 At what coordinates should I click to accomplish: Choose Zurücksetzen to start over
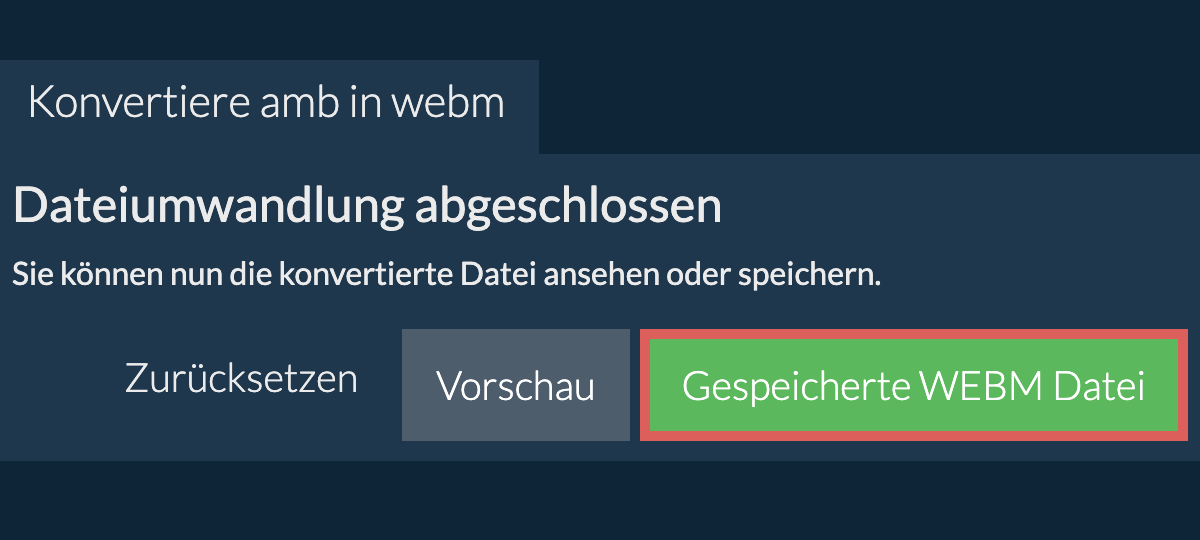241,379
